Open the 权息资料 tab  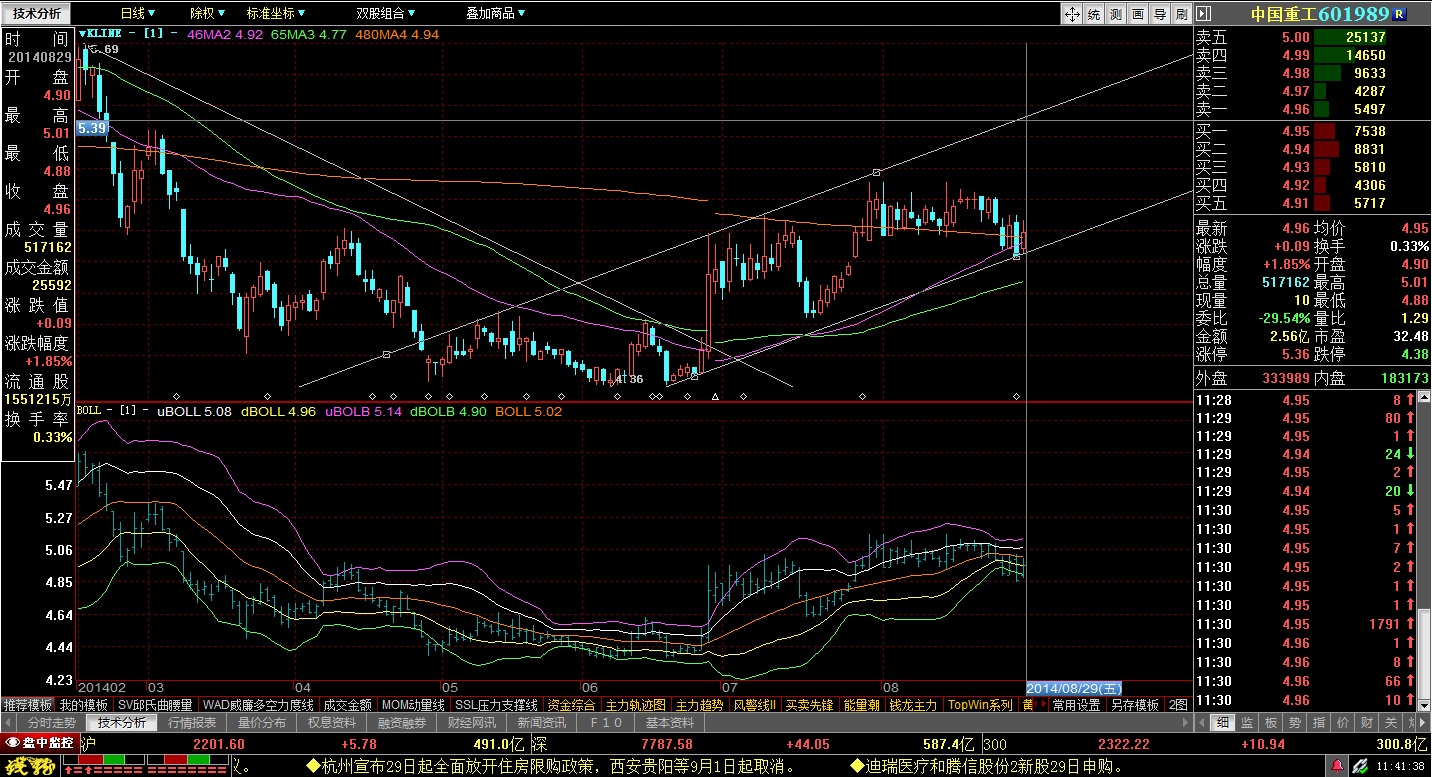pyautogui.click(x=332, y=722)
